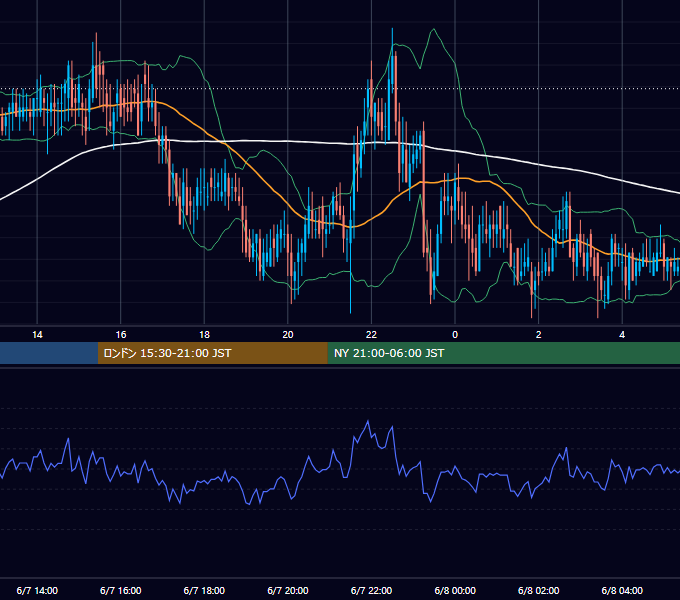Click the London 15:30-21:00 JST session bar
This screenshot has height=600, width=680.
click(x=212, y=353)
